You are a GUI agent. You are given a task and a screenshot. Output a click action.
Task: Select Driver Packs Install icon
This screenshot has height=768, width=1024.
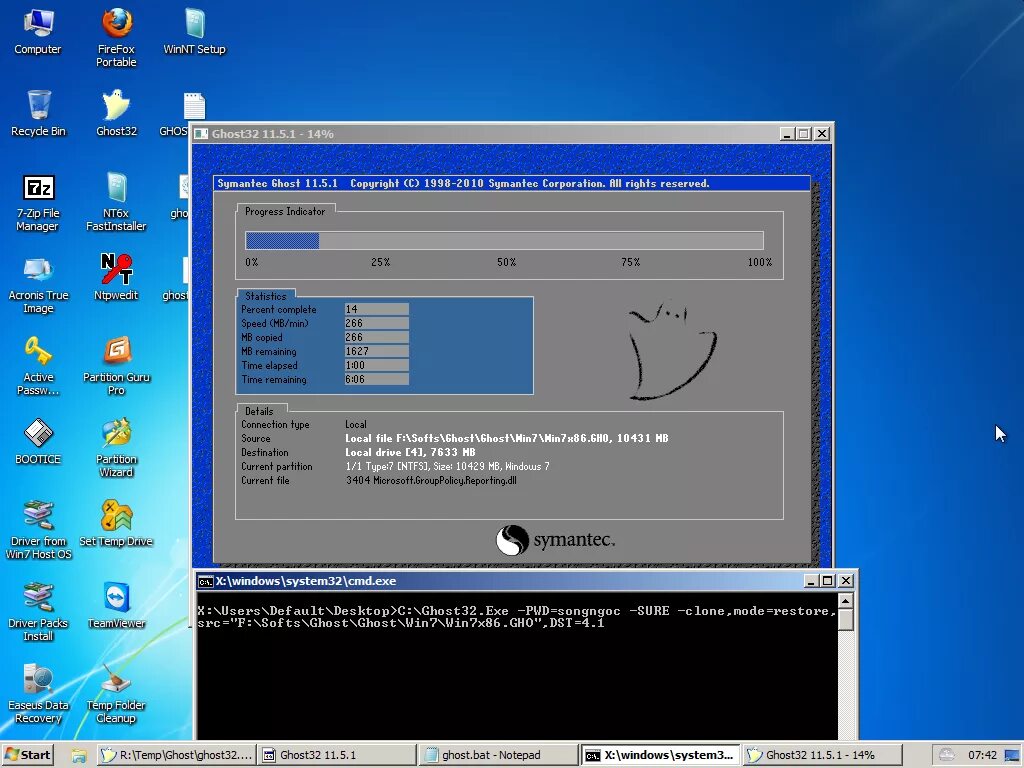point(38,612)
